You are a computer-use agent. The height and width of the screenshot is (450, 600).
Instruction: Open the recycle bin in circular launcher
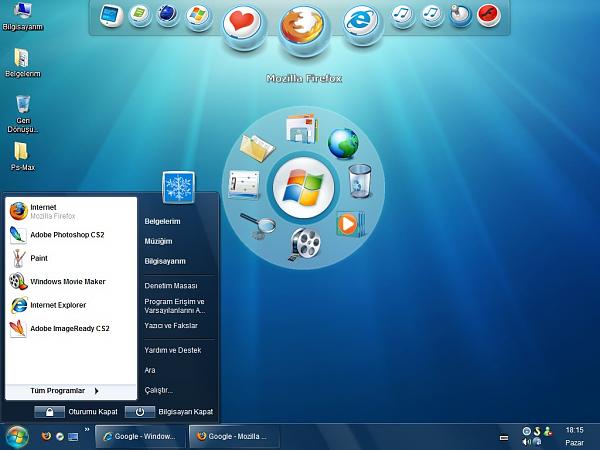360,181
